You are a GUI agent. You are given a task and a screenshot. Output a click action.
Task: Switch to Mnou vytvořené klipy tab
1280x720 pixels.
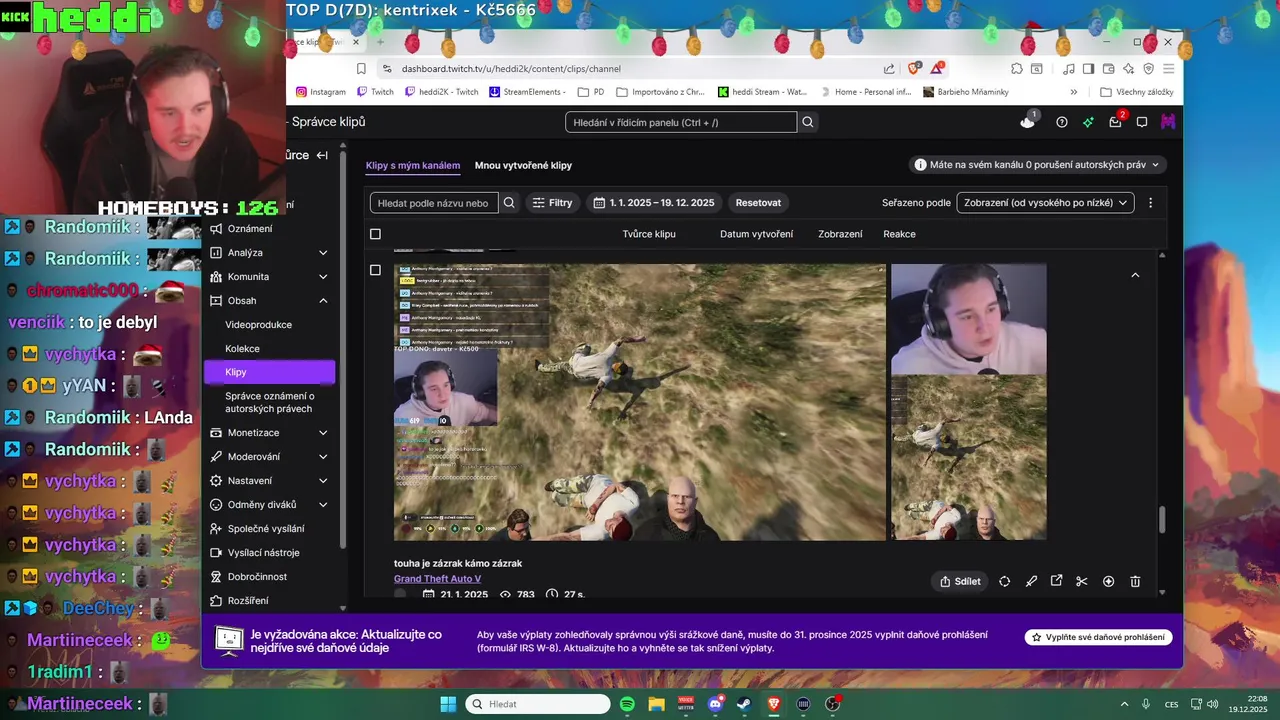click(523, 165)
